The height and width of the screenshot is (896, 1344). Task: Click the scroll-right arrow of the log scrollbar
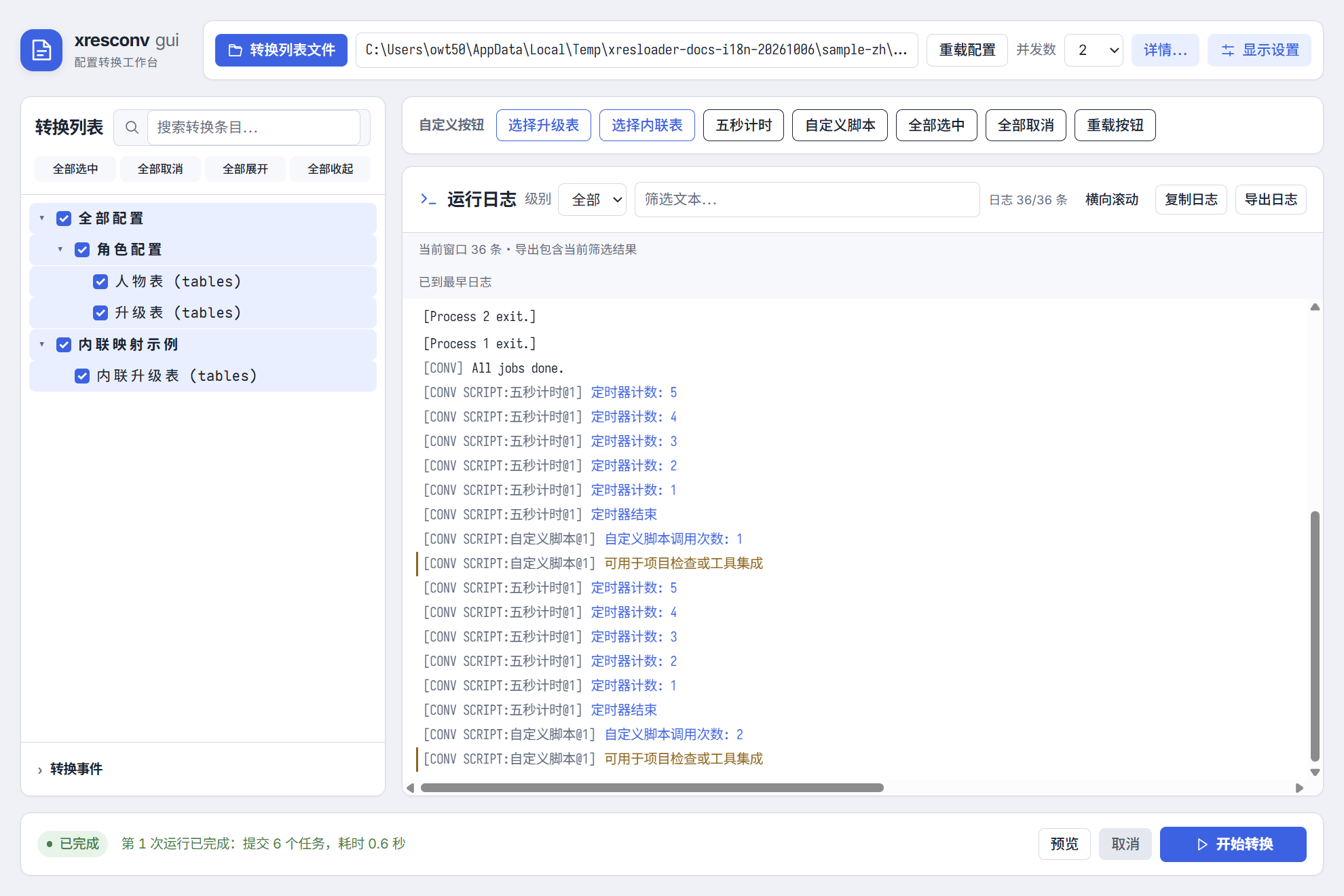coord(1299,788)
